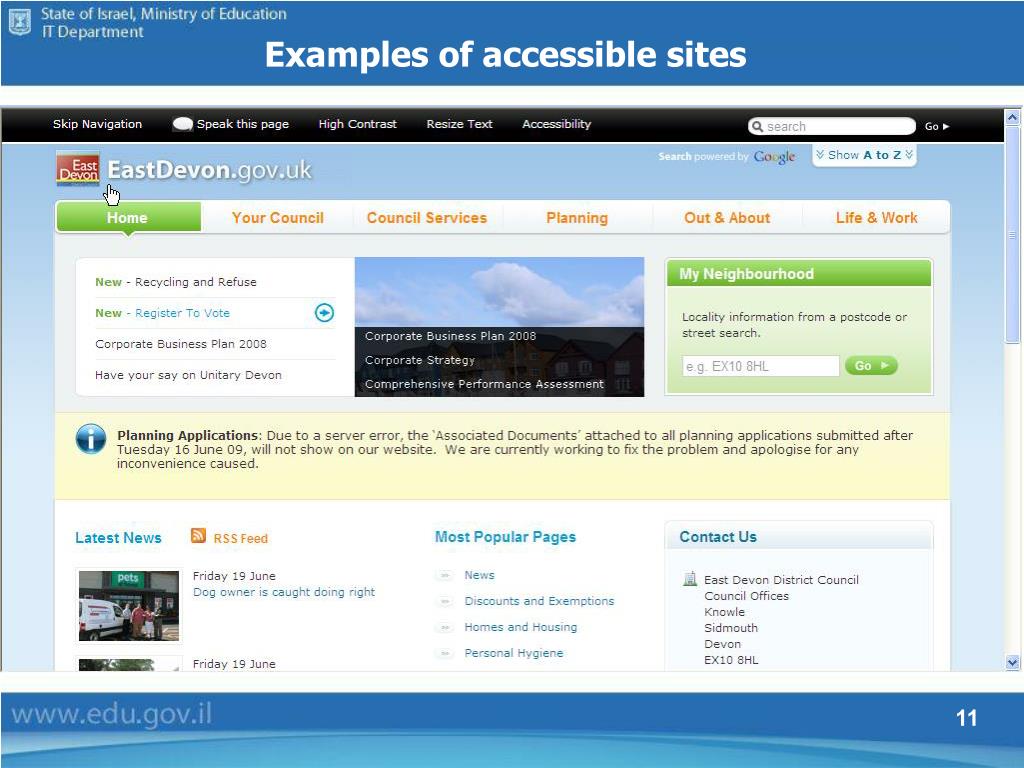The height and width of the screenshot is (768, 1024).
Task: Click the Skip Navigation link
Action: [97, 124]
